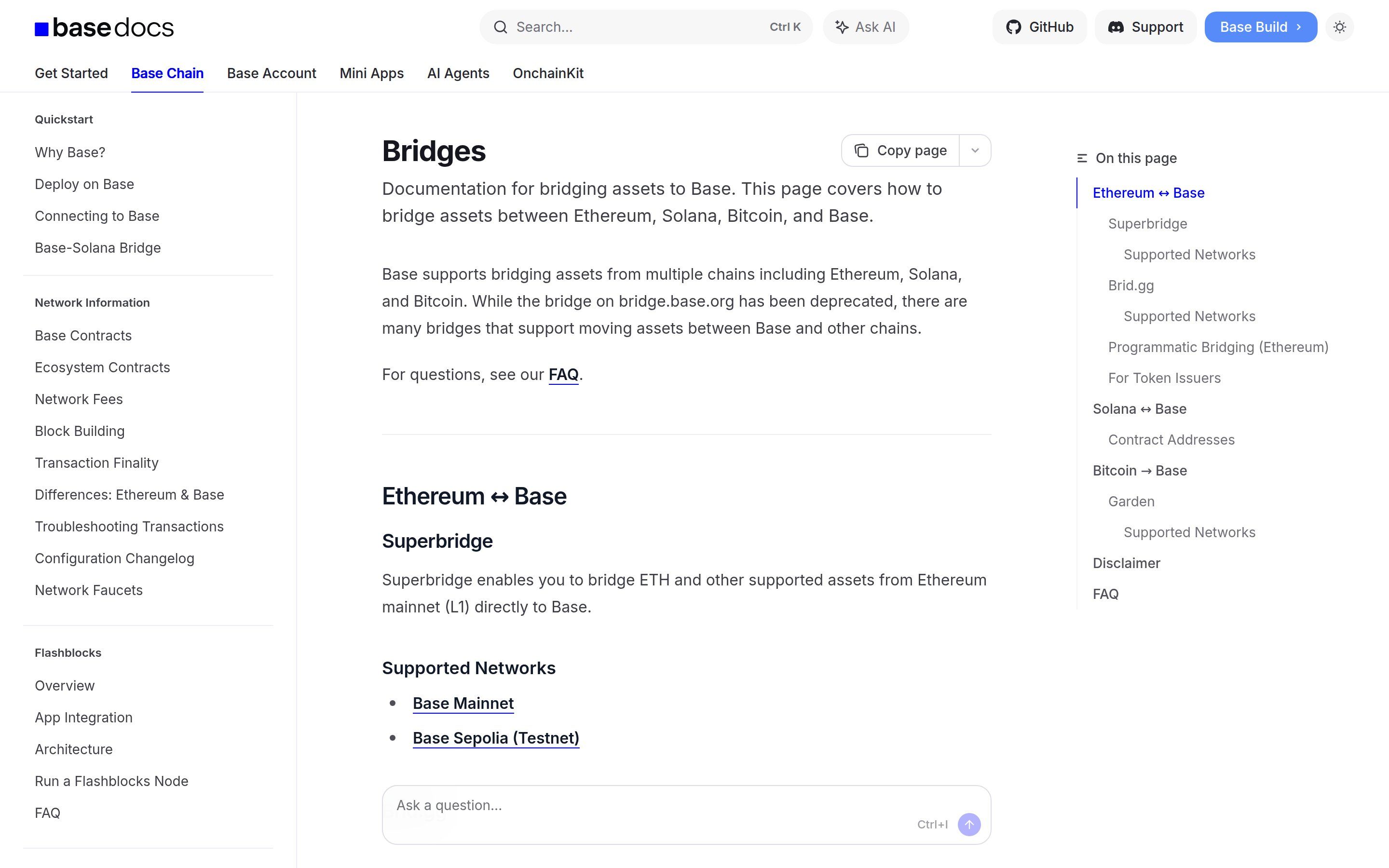
Task: Click the Ask AI sparkle icon
Action: [842, 27]
